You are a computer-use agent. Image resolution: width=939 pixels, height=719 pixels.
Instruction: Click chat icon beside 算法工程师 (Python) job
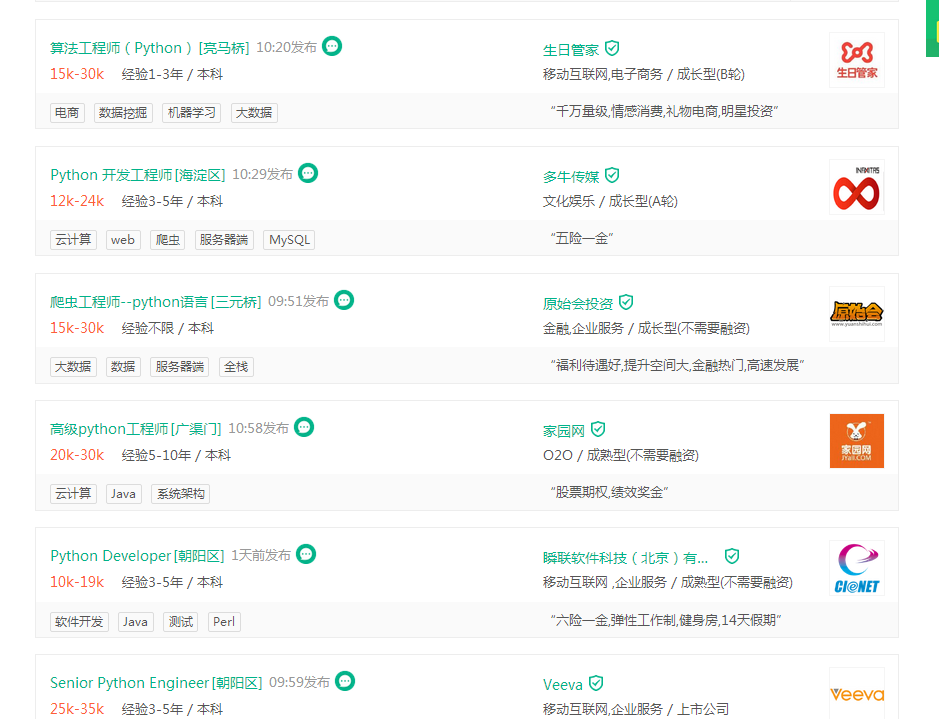point(332,46)
